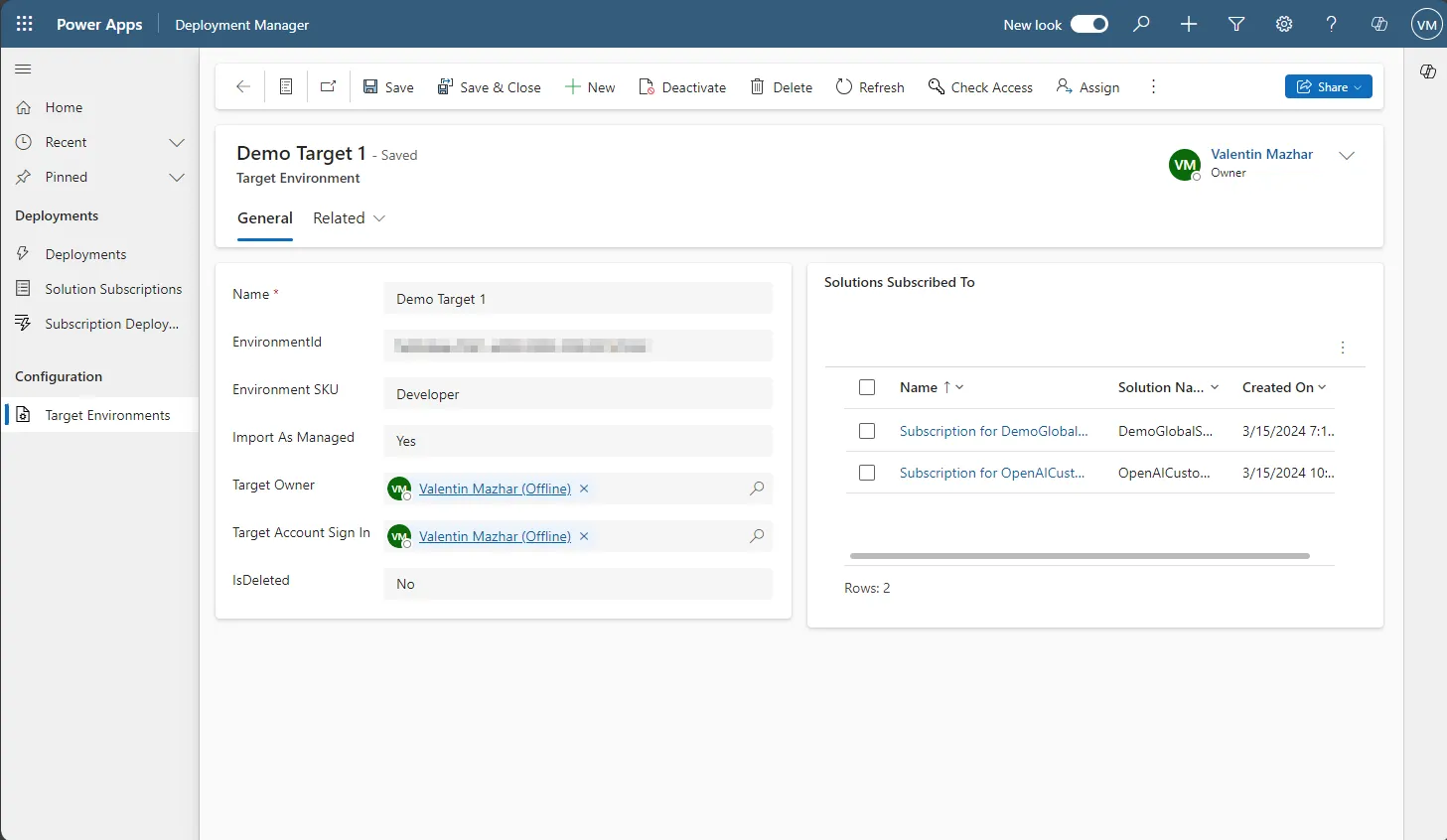Click the EnvironmentId field
1447x840 pixels.
[x=578, y=346]
